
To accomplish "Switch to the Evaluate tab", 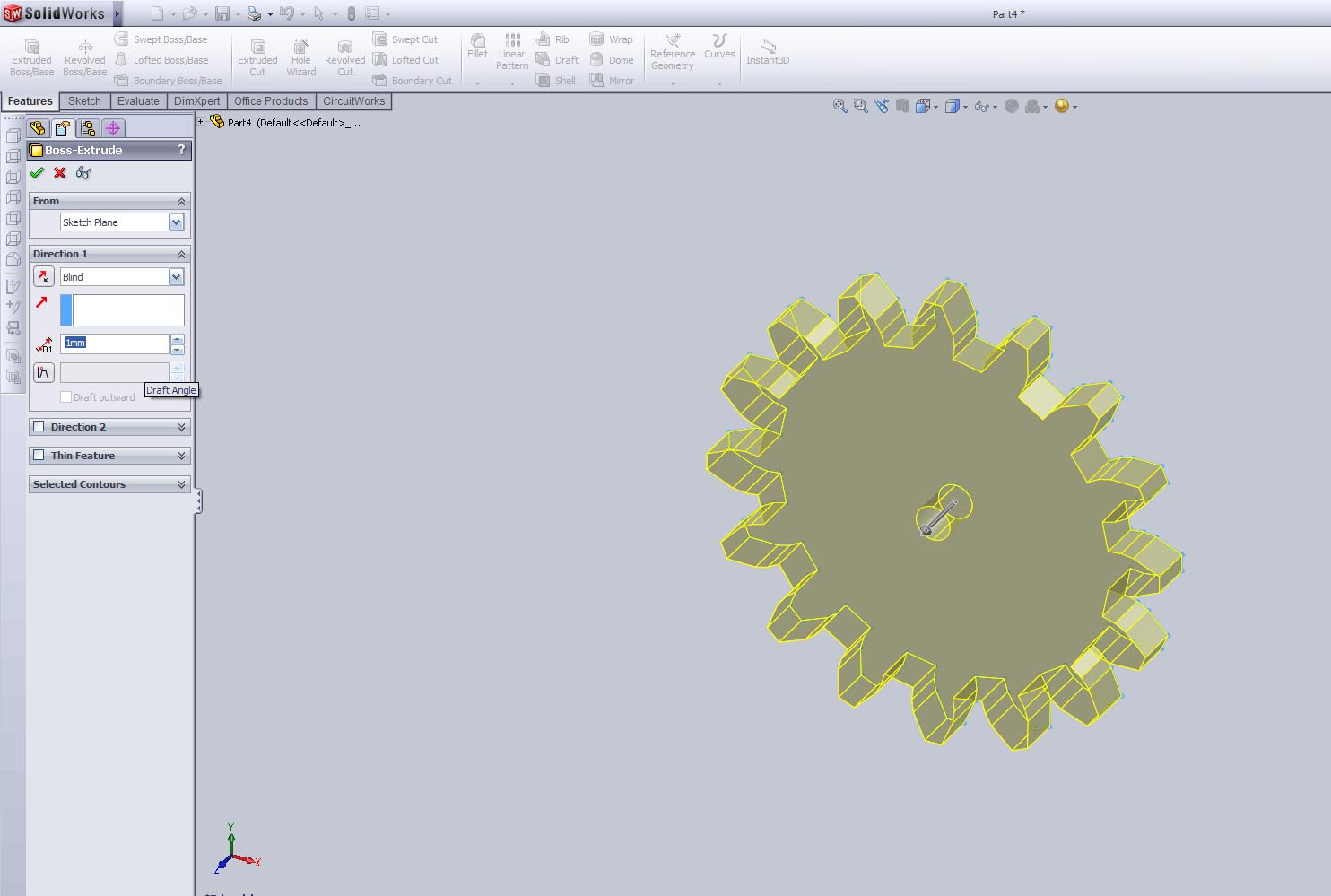I will pyautogui.click(x=138, y=101).
